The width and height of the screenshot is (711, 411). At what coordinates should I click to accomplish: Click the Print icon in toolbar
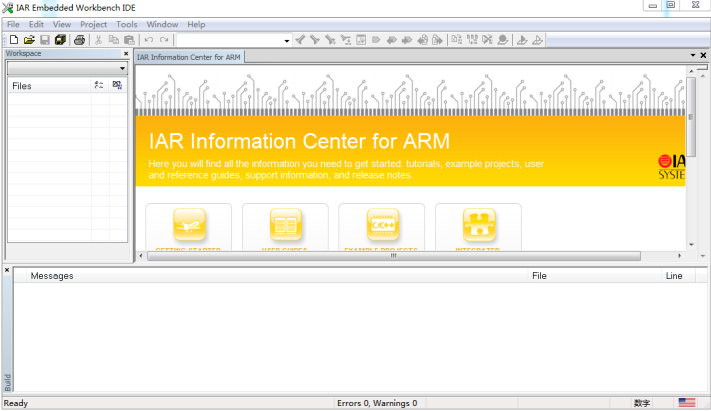[79, 40]
